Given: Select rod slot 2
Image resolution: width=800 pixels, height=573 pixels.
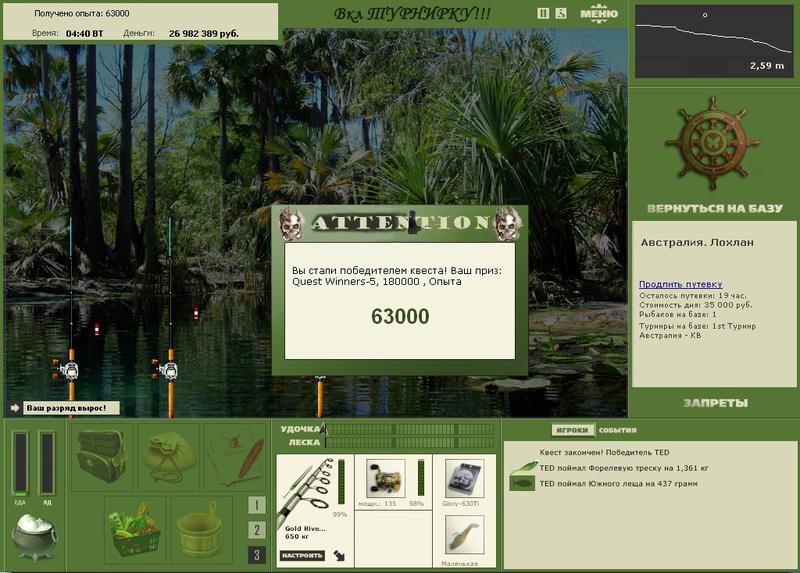Looking at the screenshot, I should click(257, 530).
